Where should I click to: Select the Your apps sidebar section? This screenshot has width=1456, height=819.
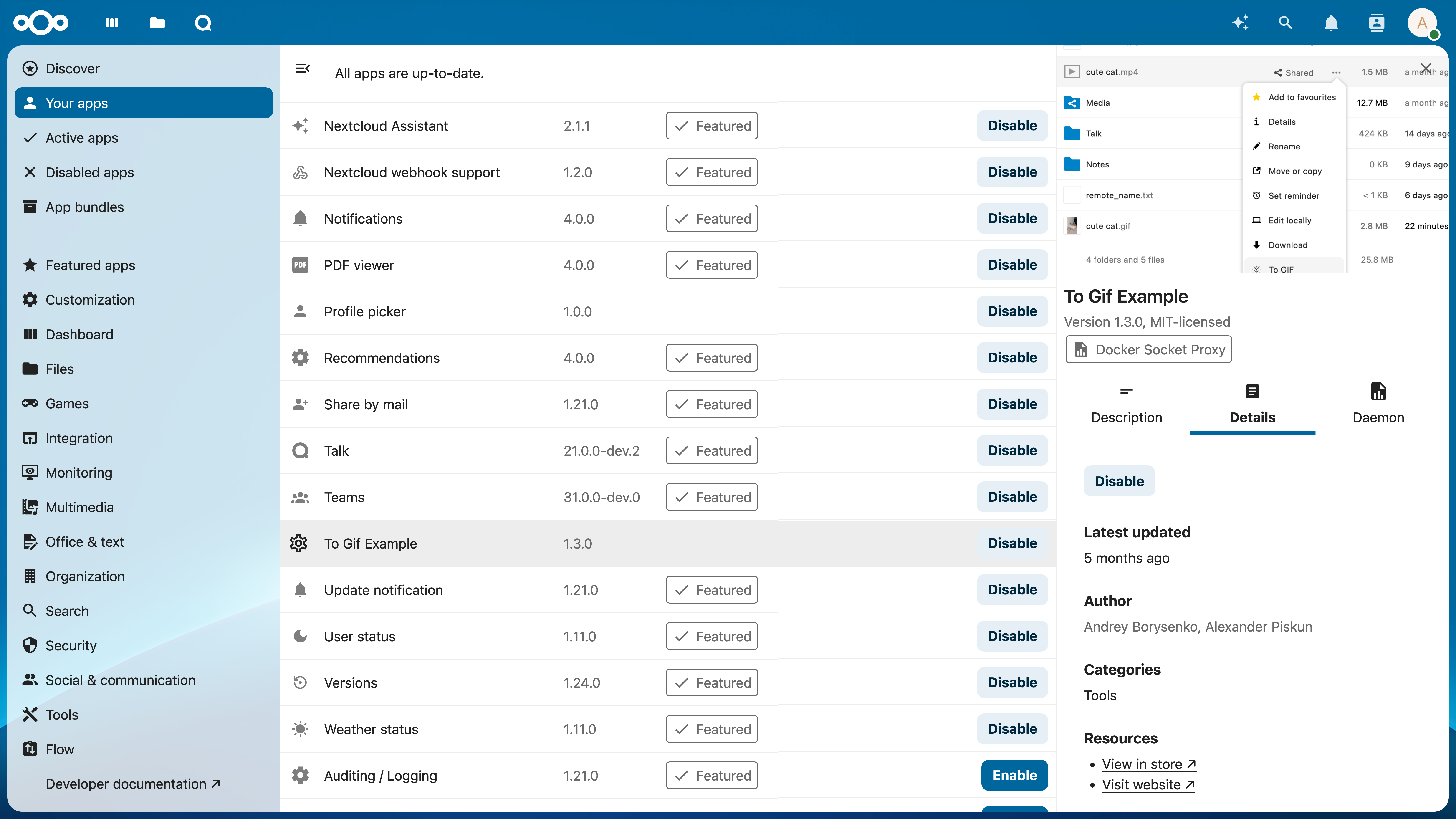point(143,103)
